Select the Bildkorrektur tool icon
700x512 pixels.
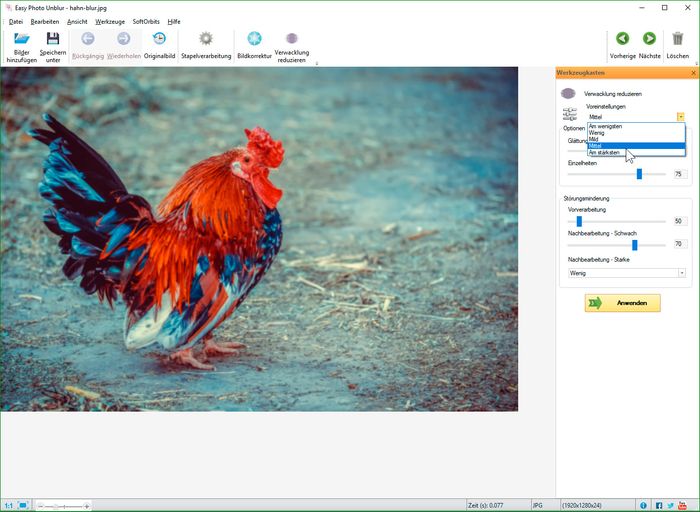254,39
